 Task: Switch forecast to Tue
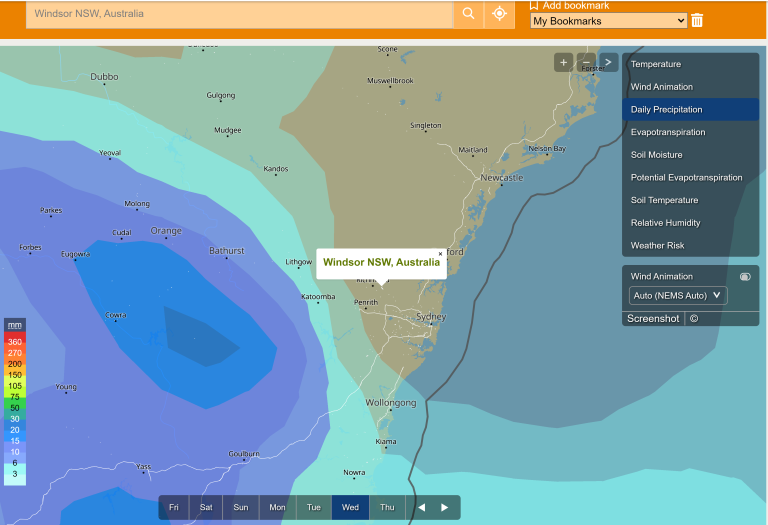(x=313, y=507)
